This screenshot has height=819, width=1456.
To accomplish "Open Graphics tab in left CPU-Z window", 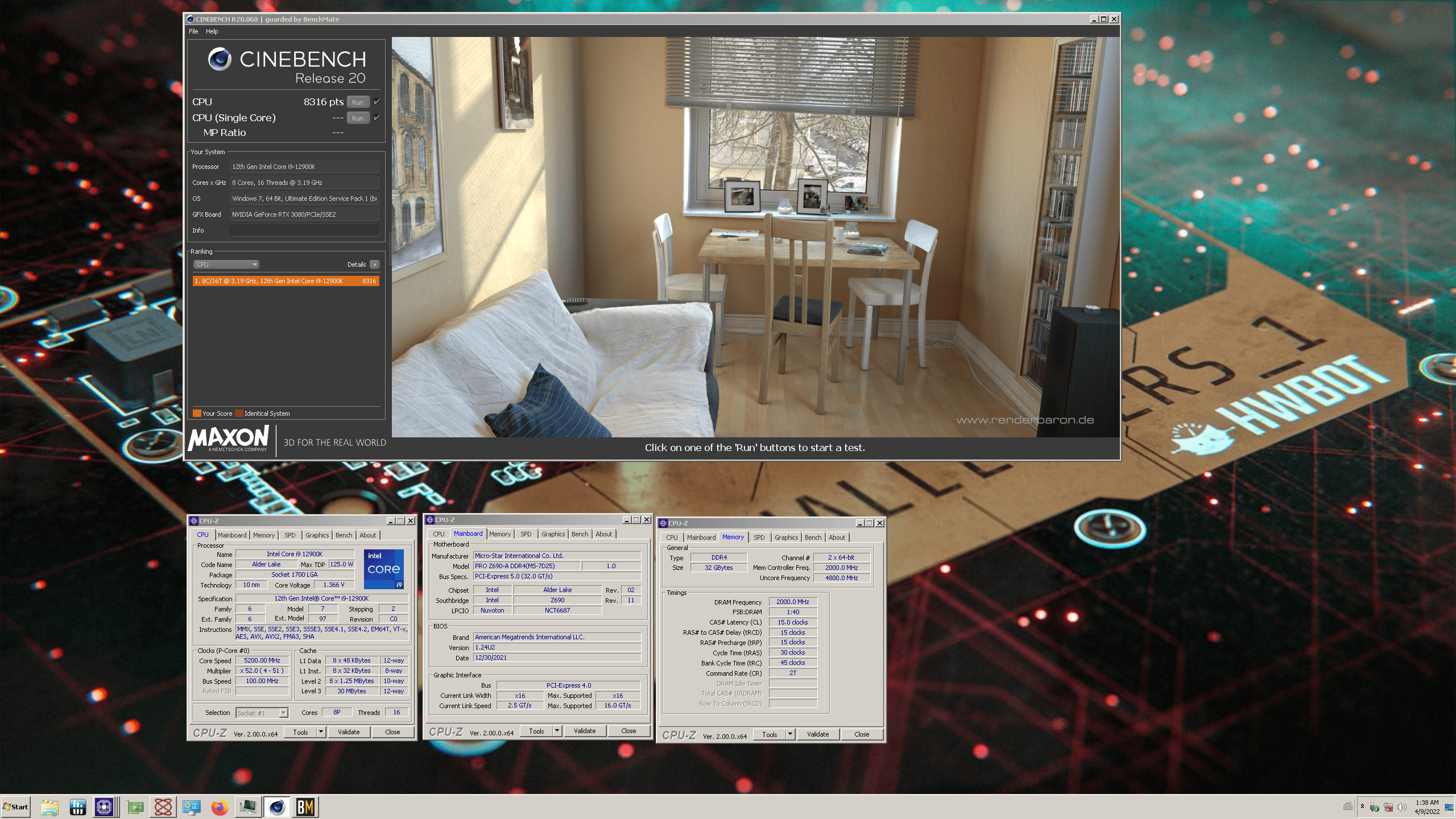I will click(x=317, y=535).
